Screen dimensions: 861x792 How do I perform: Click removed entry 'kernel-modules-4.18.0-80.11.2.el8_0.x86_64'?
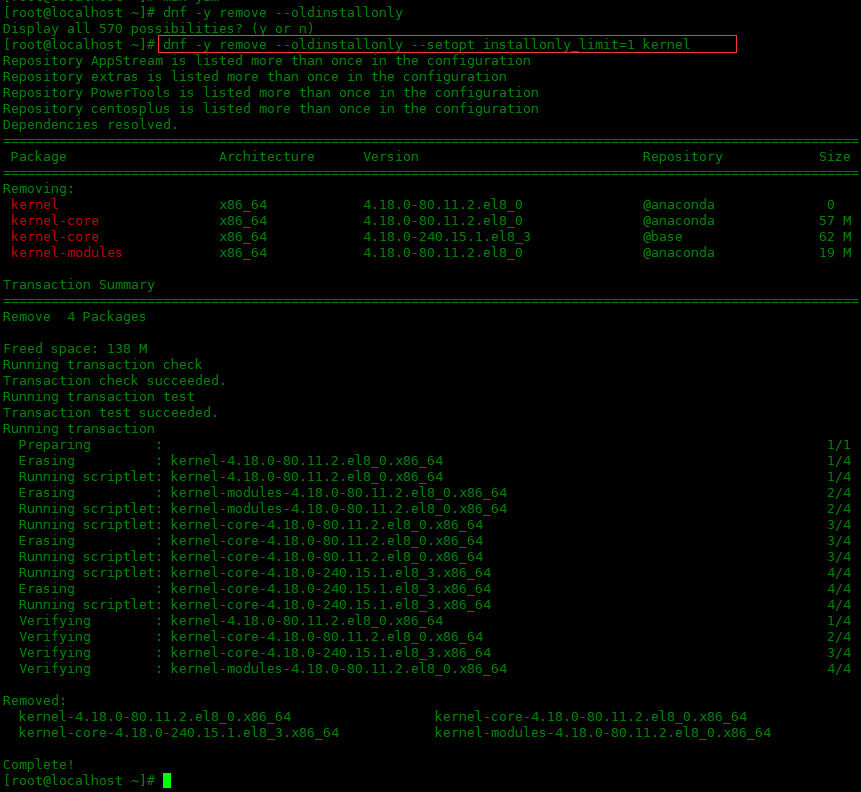(x=603, y=733)
